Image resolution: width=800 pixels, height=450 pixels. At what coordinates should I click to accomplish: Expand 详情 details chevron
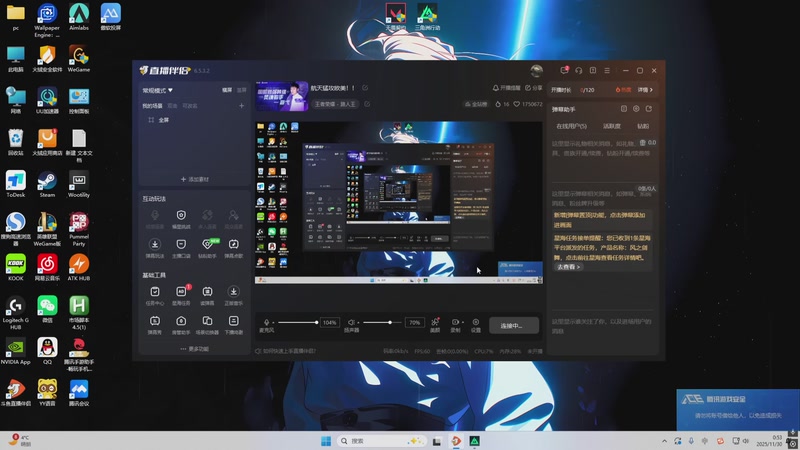coord(645,90)
